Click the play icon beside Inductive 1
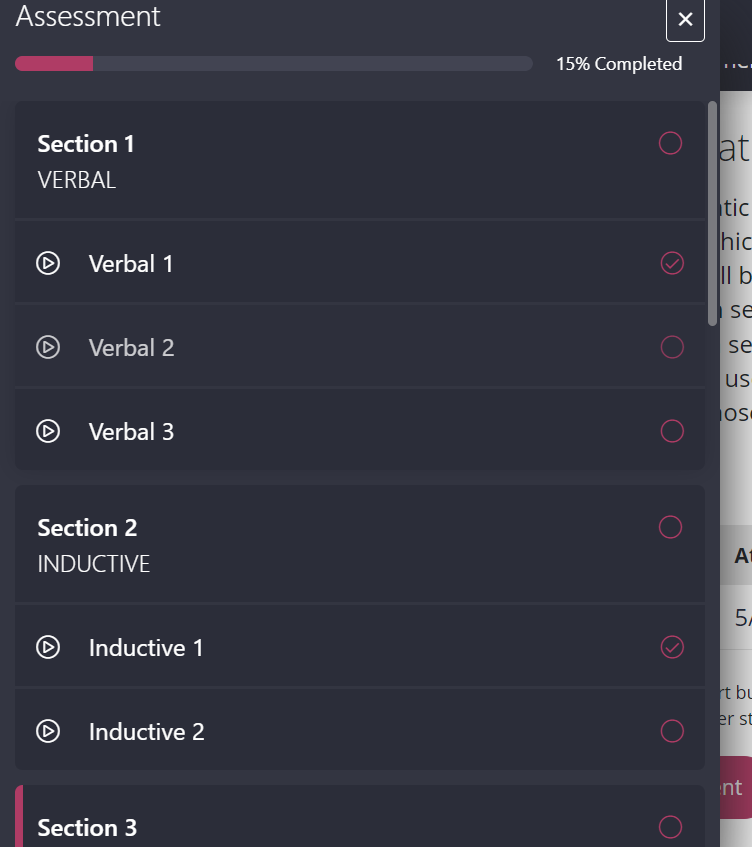752x847 pixels. tap(48, 647)
